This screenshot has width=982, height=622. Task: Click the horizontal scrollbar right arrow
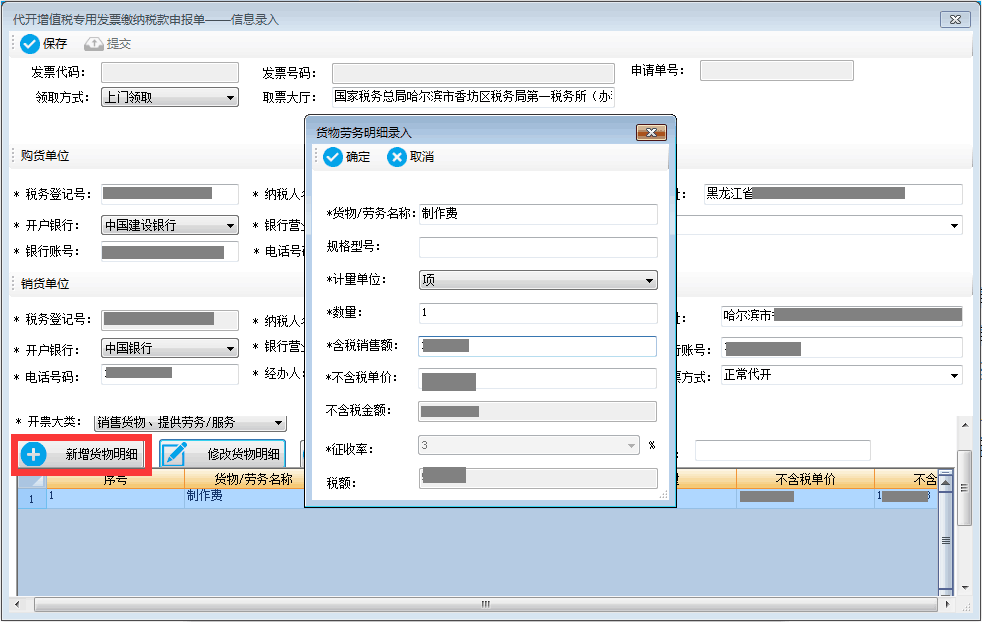[947, 604]
